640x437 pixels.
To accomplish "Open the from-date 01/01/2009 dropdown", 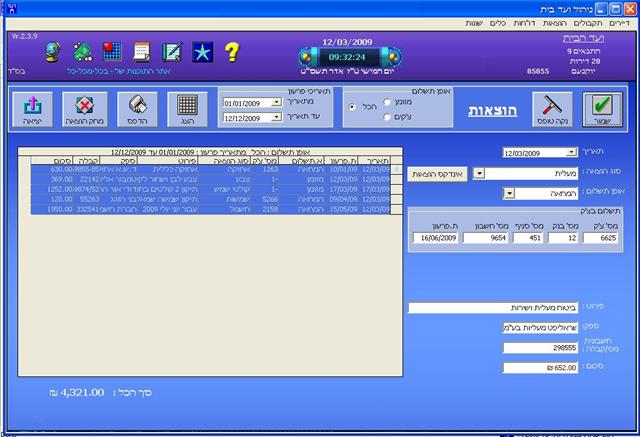I will (x=276, y=102).
